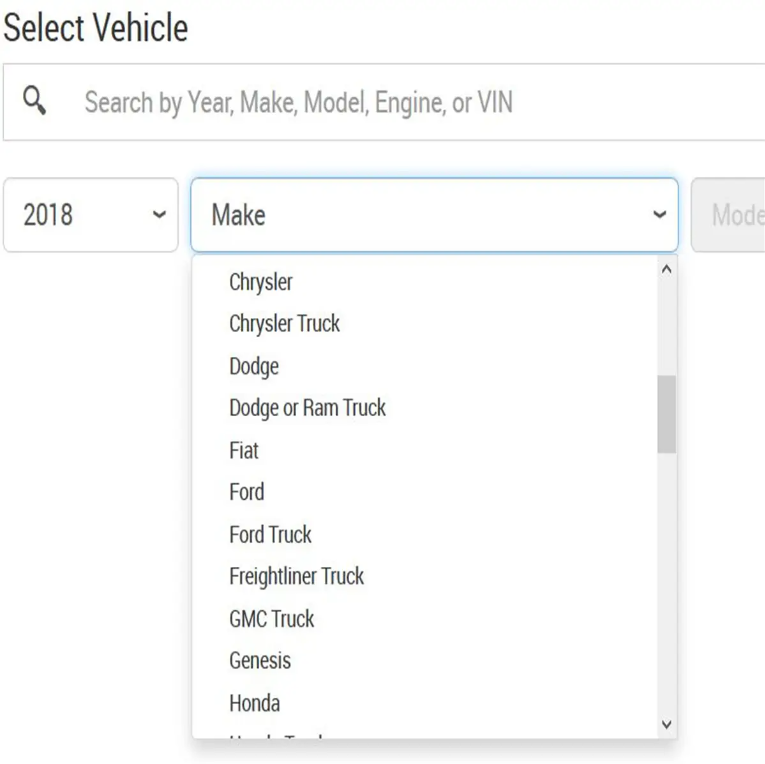Click the list scrollbar up arrow
The height and width of the screenshot is (764, 765).
point(666,269)
